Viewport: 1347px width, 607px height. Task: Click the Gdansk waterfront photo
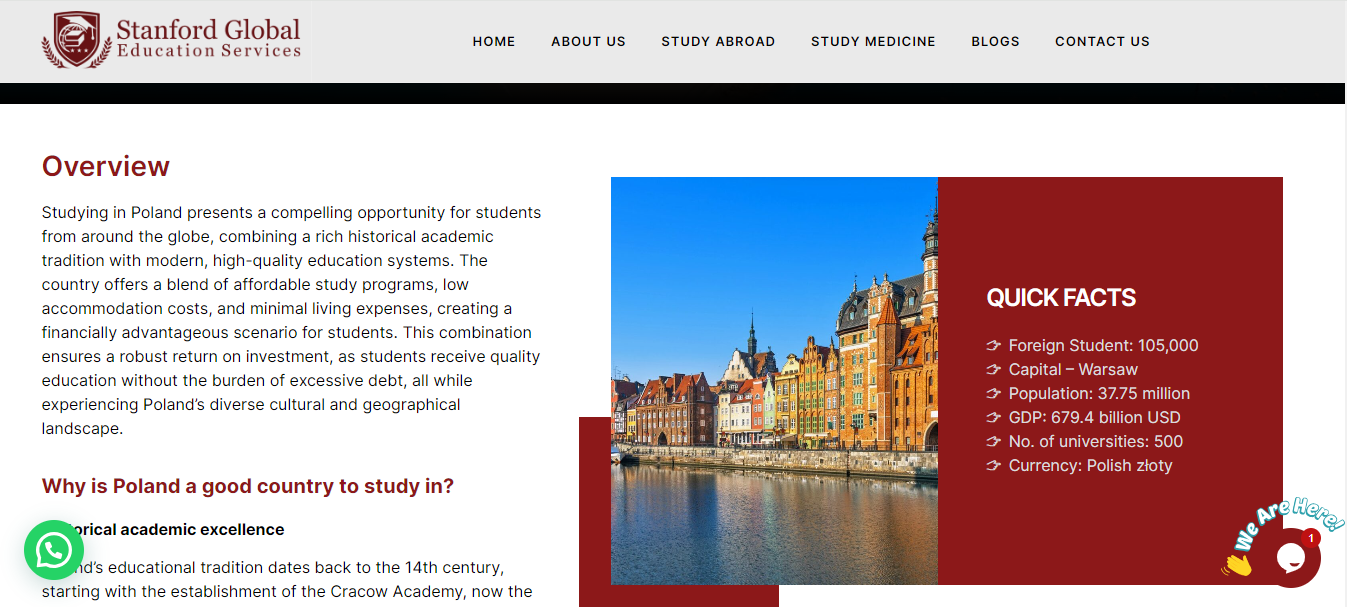coord(774,381)
